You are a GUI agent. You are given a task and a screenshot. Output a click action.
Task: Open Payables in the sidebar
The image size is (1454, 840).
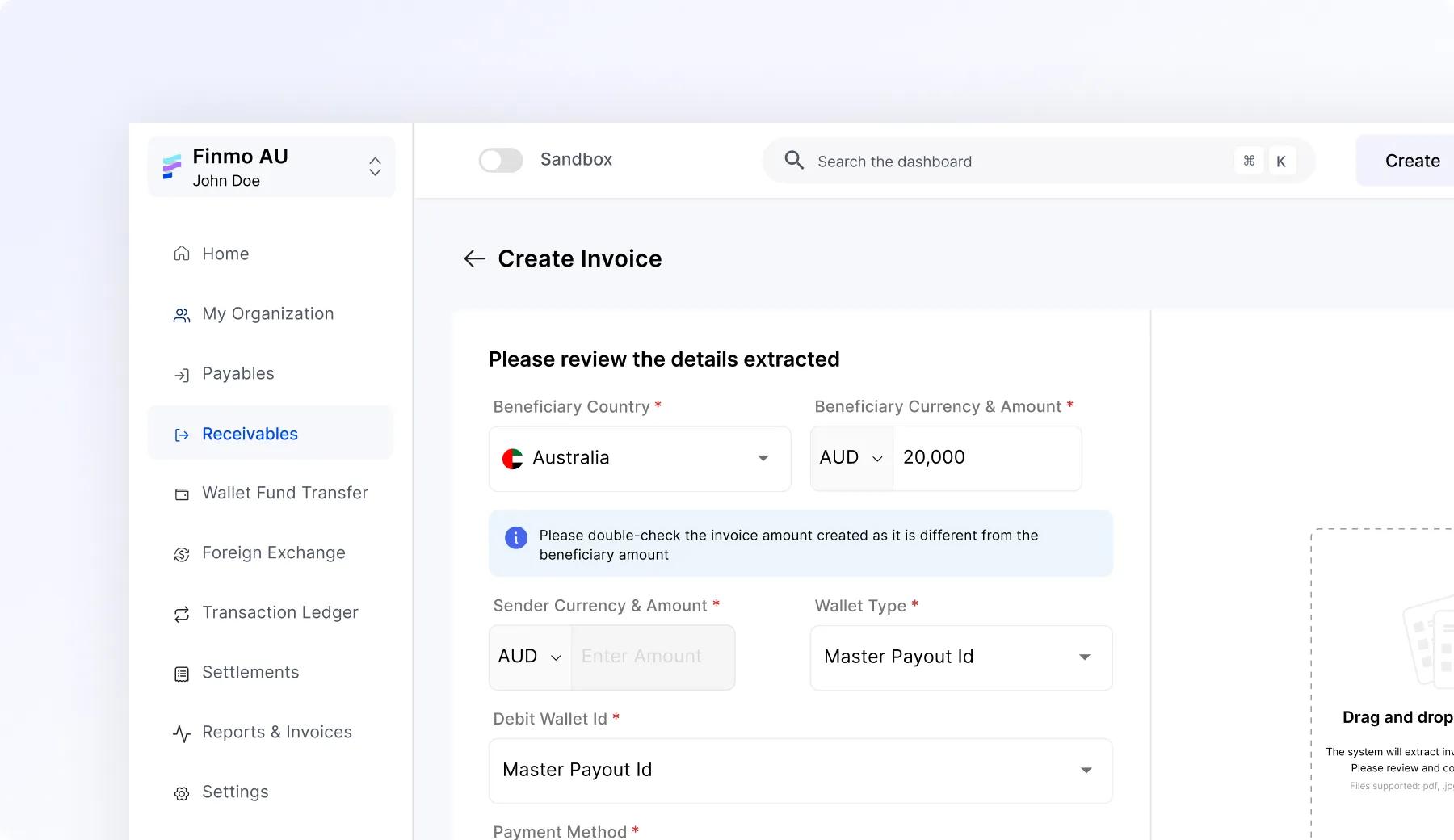tap(237, 374)
